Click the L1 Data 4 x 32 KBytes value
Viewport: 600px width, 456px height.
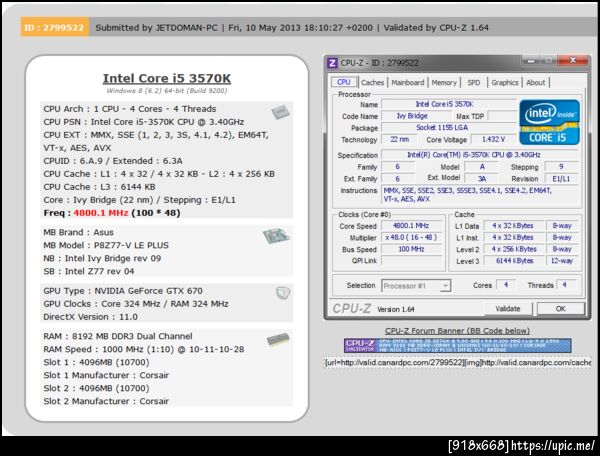514,226
